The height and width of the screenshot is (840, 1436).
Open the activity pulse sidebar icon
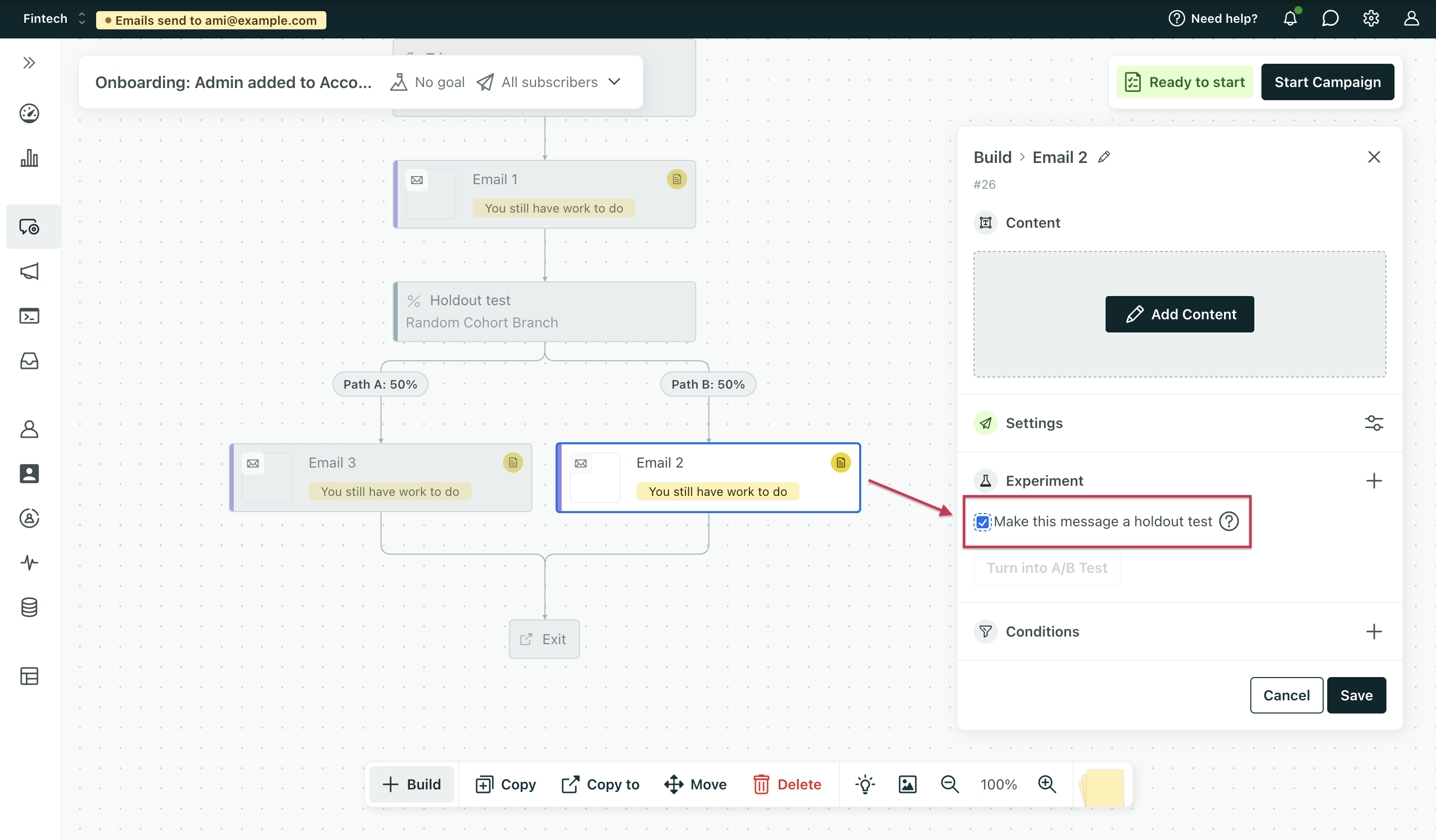pyautogui.click(x=29, y=563)
